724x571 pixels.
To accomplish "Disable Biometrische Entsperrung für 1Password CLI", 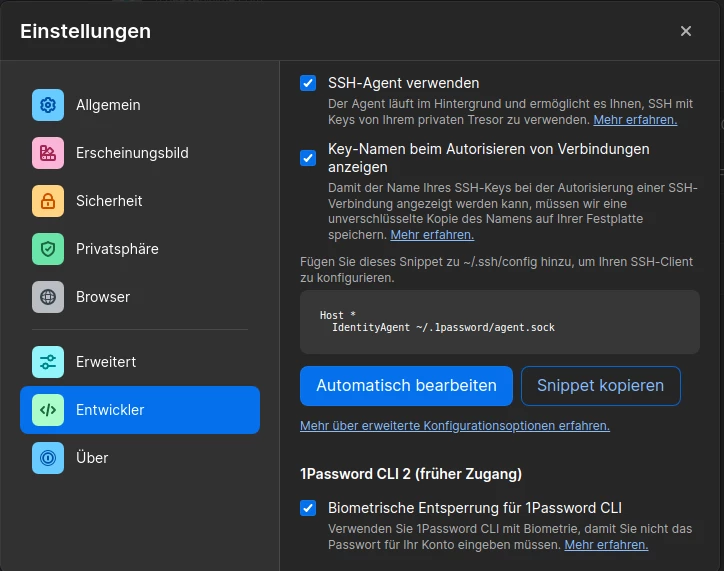I will (308, 508).
